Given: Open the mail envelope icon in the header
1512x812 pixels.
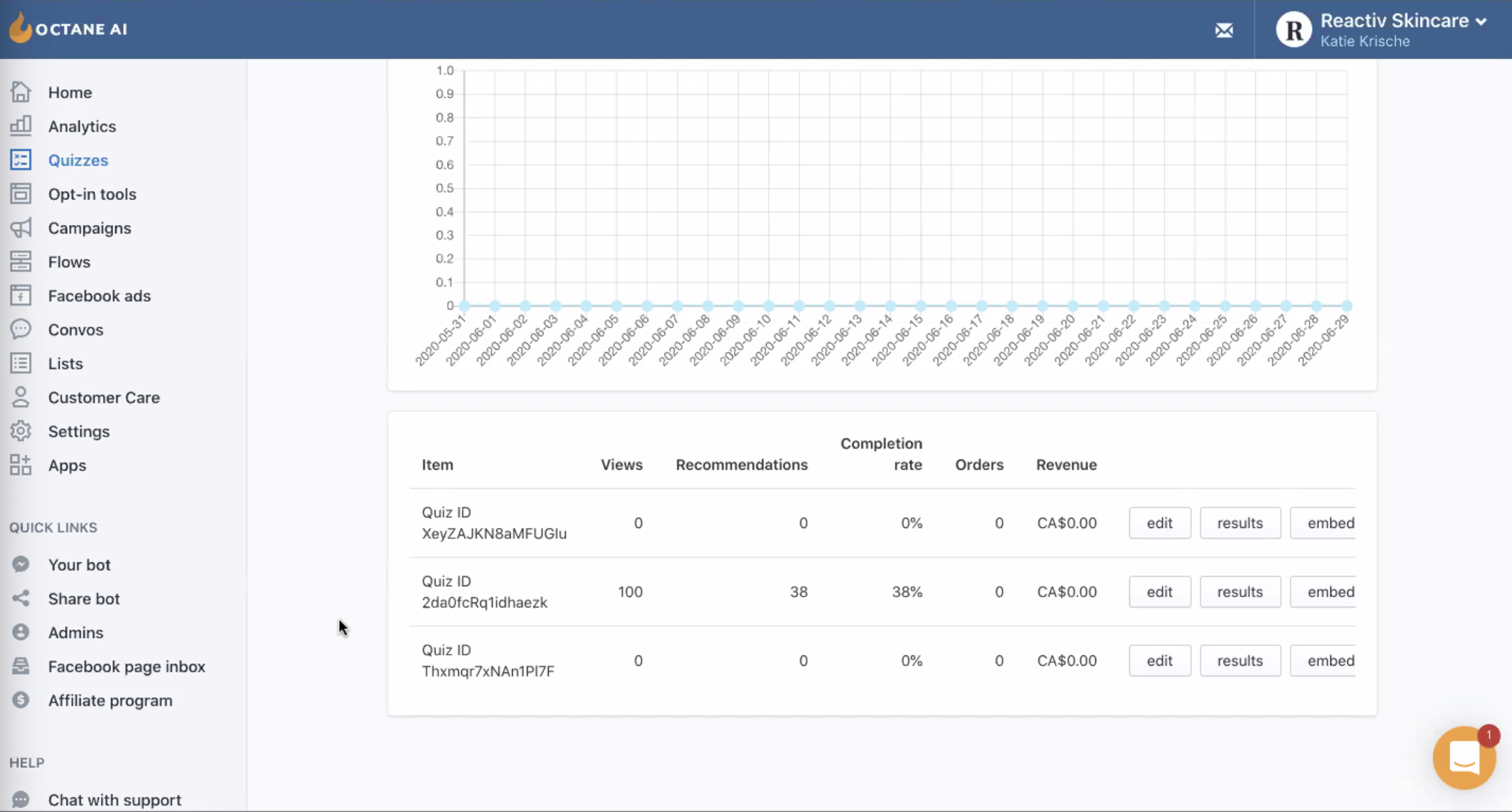Looking at the screenshot, I should click(1223, 31).
